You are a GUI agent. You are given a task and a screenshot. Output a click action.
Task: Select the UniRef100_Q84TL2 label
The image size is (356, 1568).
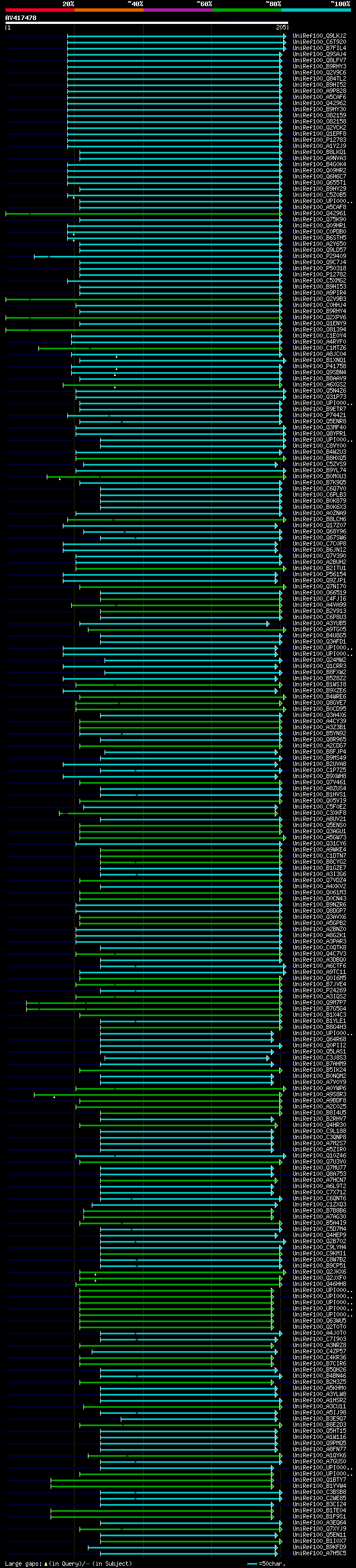click(319, 78)
